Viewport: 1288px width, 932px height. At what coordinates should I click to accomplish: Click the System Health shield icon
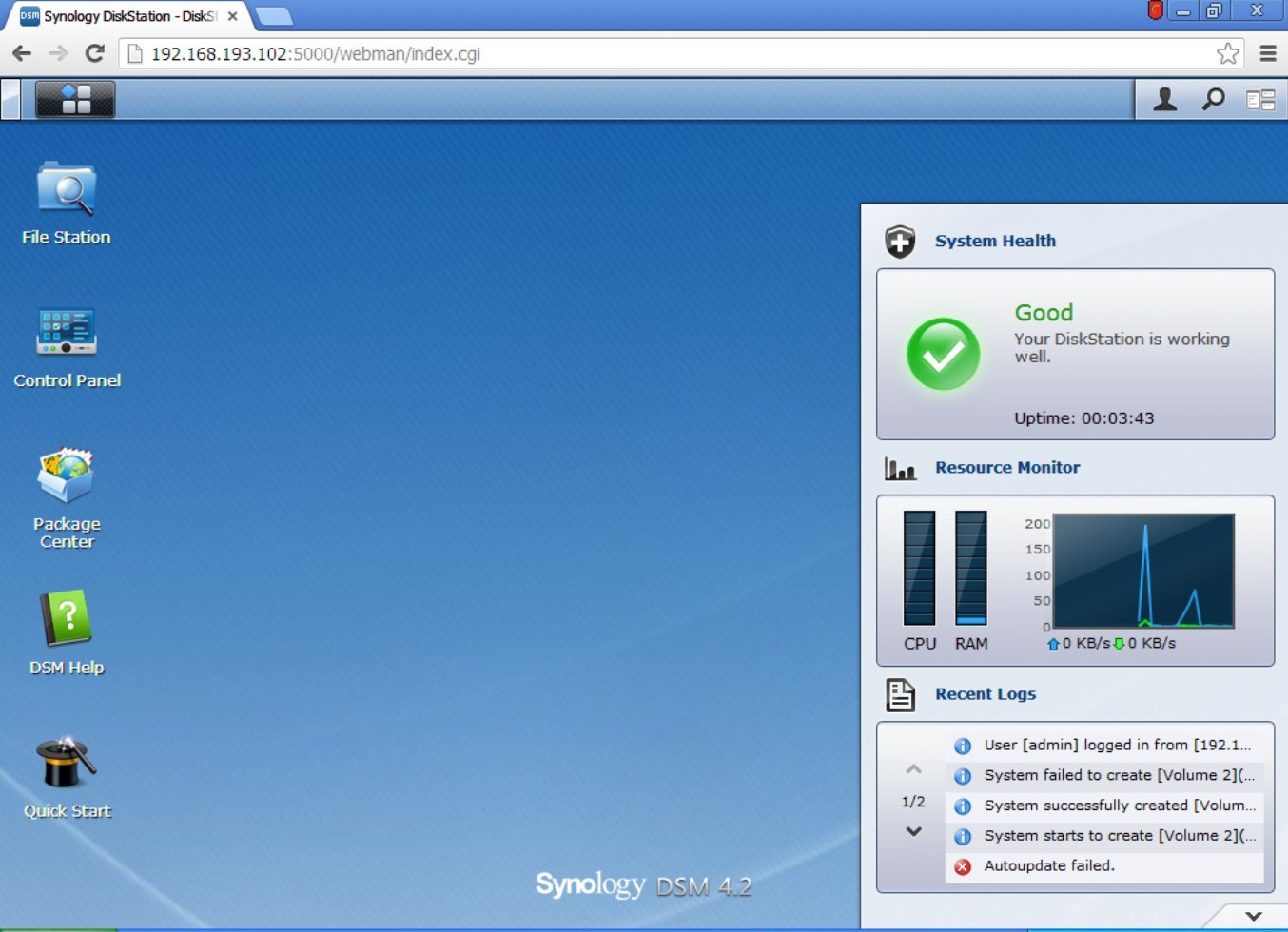point(900,241)
